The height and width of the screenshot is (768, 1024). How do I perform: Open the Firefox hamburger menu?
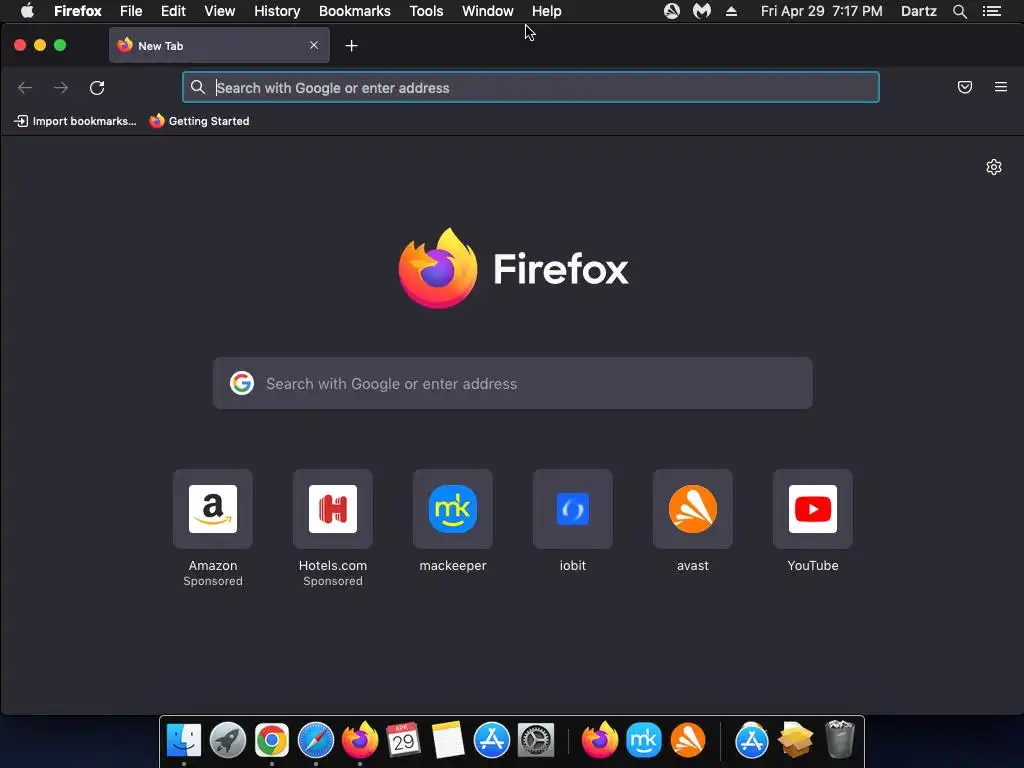(1000, 87)
